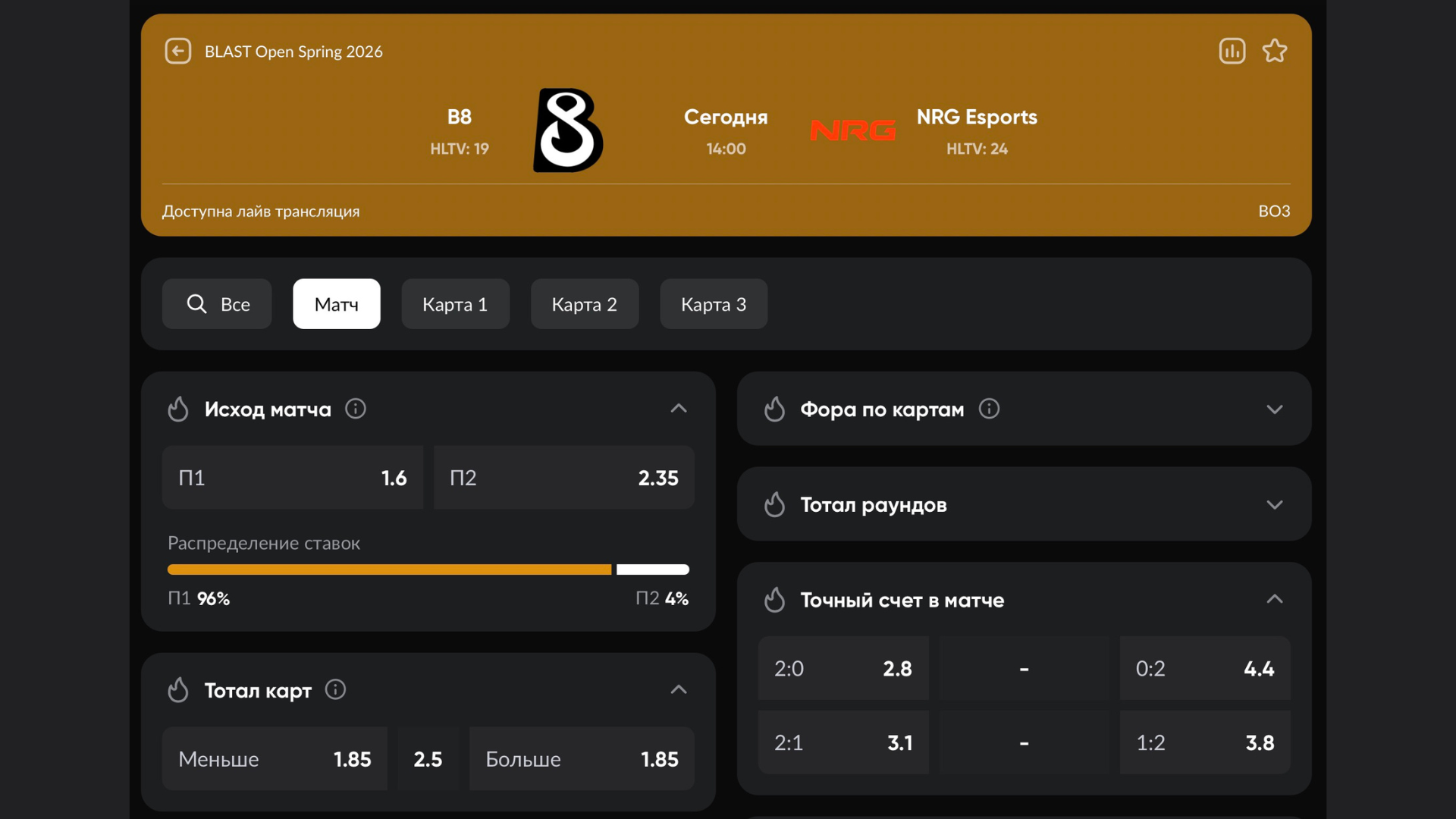Click the bet distribution bar
The height and width of the screenshot is (819, 1456).
428,570
